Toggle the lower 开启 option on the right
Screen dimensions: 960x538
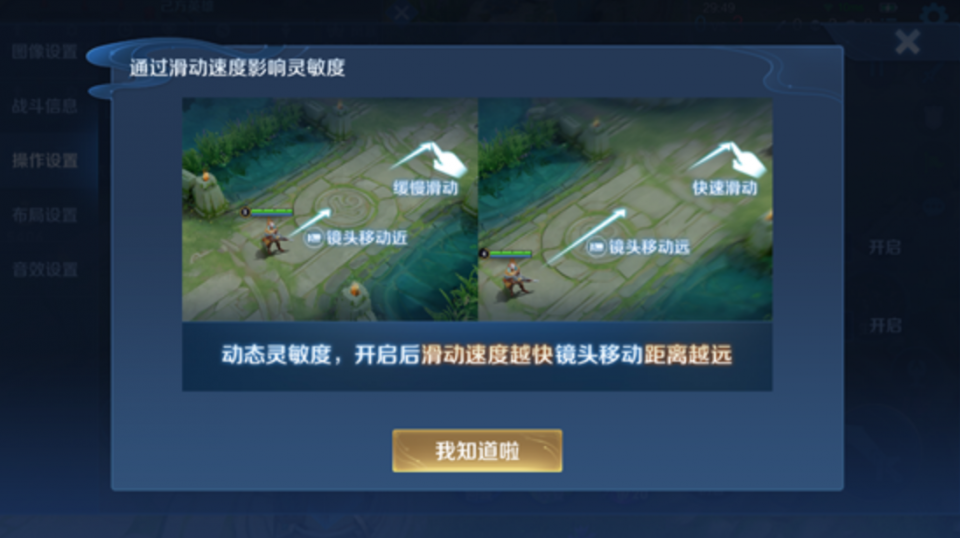(885, 325)
